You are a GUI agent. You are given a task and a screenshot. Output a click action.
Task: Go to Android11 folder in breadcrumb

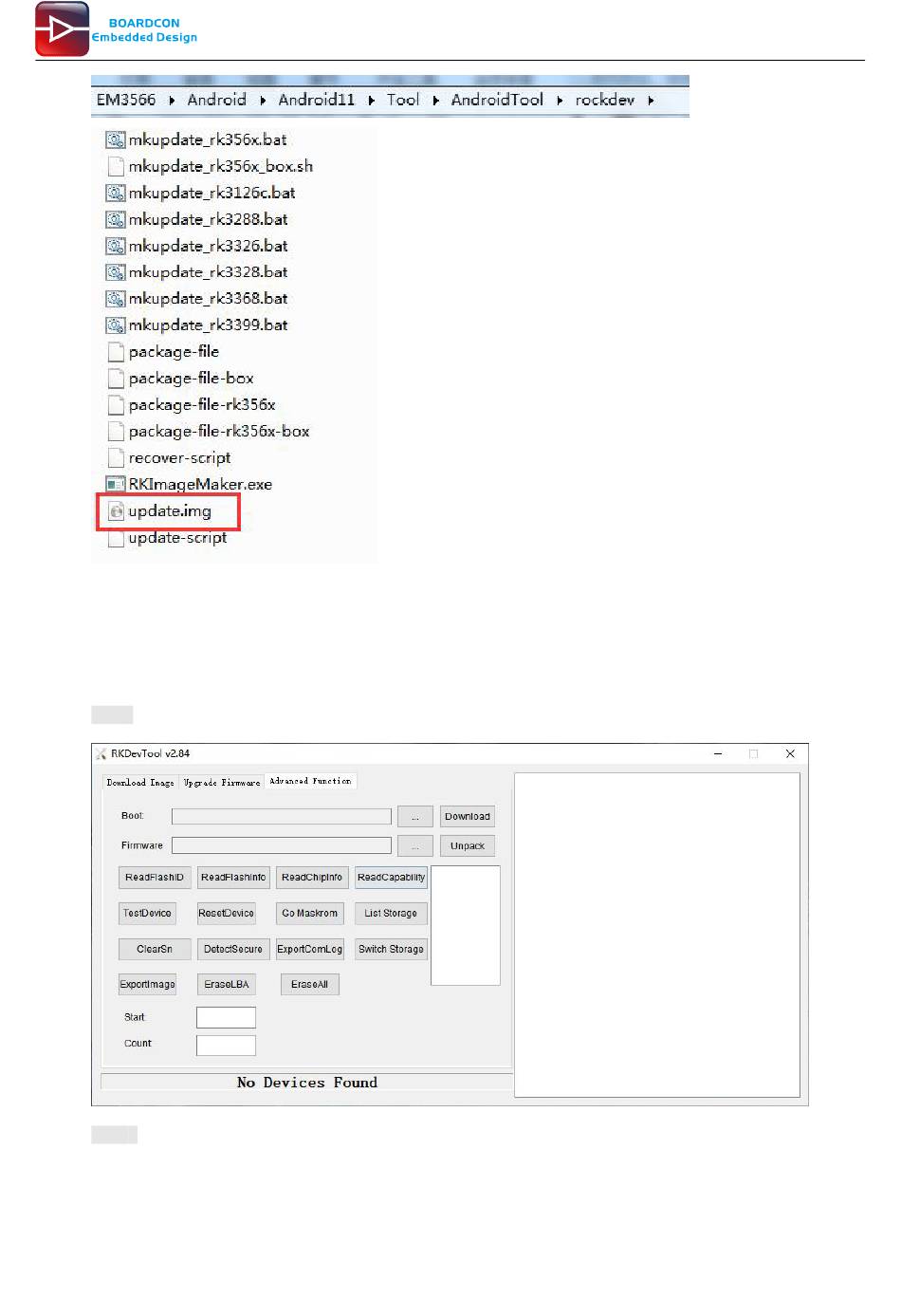coord(317,100)
